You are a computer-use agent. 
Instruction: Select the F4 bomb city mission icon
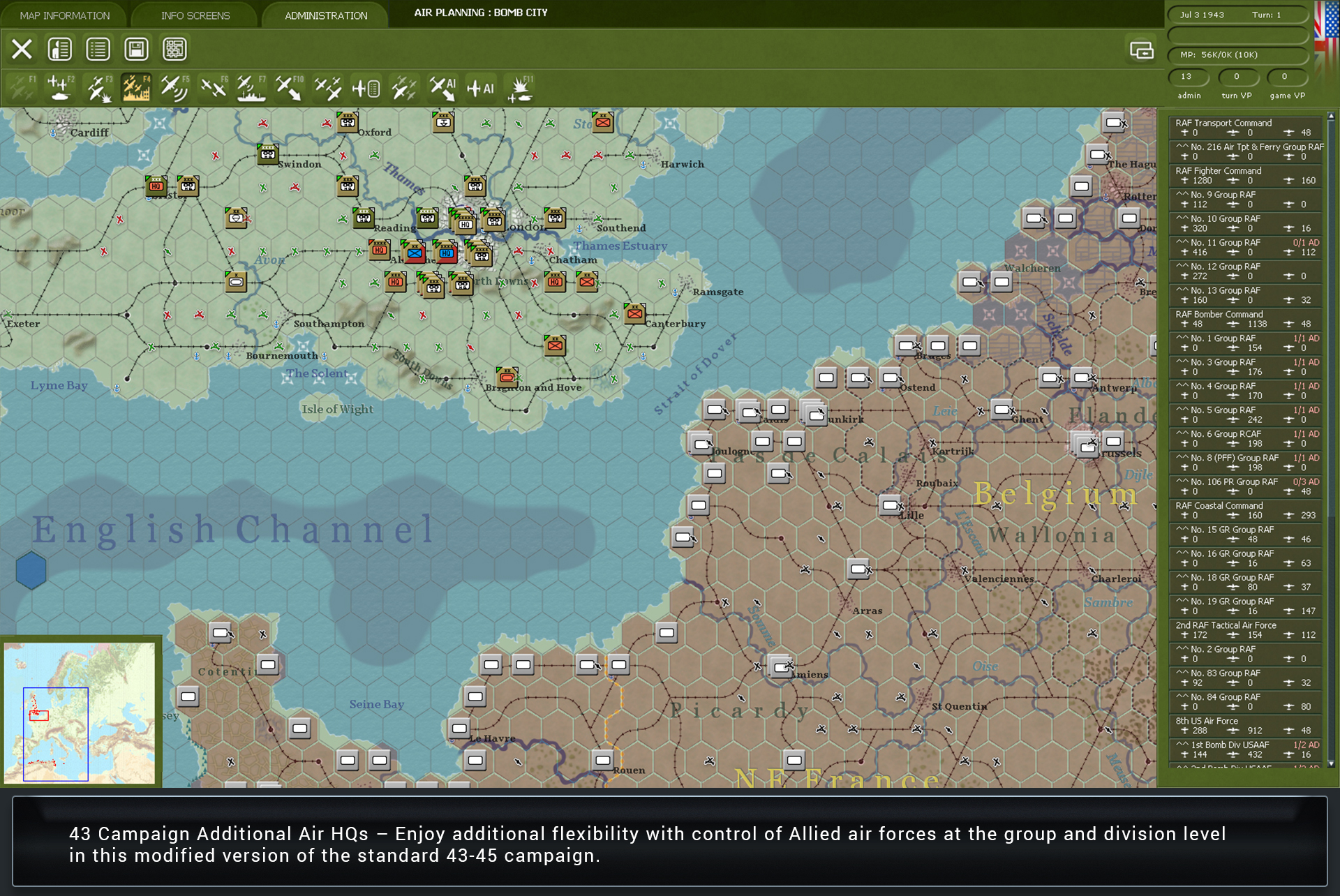click(x=137, y=87)
